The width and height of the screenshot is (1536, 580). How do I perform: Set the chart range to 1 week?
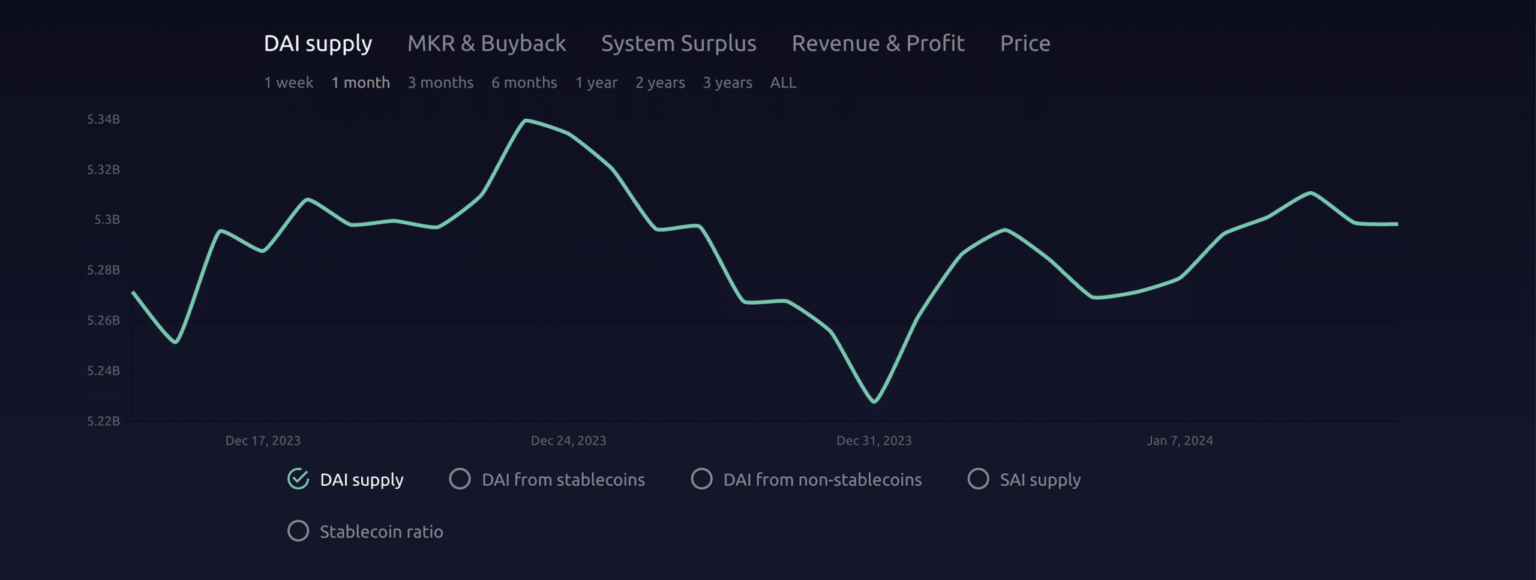click(x=288, y=82)
